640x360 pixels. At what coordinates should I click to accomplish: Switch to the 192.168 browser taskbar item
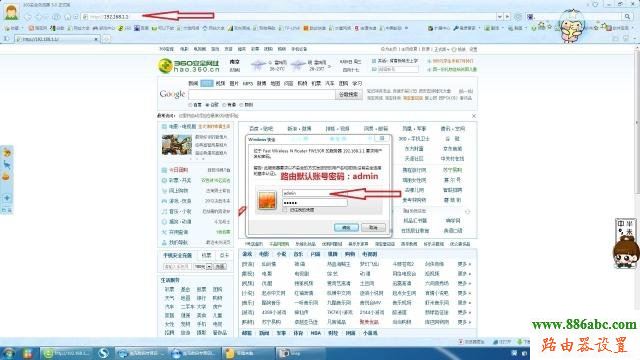[x=67, y=353]
